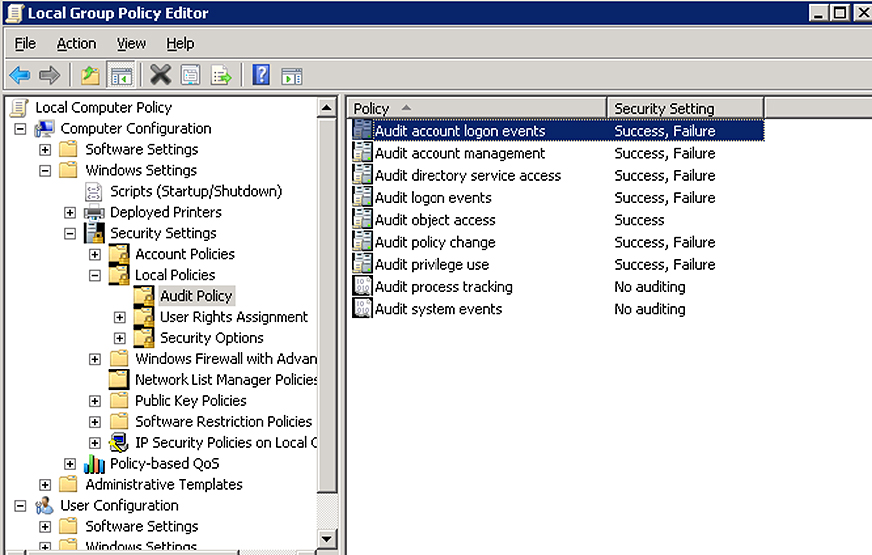Open Help with question mark icon
Screen dimensions: 872x555
point(261,75)
